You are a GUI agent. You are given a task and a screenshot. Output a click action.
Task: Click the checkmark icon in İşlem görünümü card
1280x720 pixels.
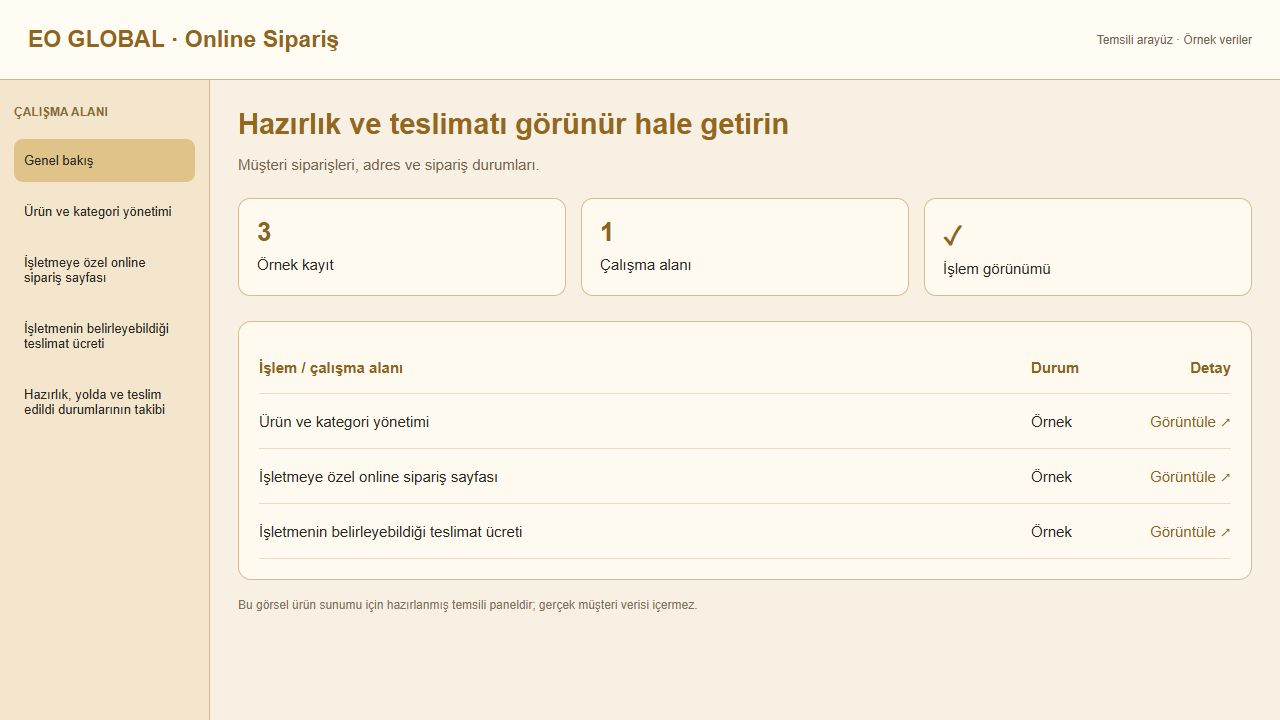953,236
